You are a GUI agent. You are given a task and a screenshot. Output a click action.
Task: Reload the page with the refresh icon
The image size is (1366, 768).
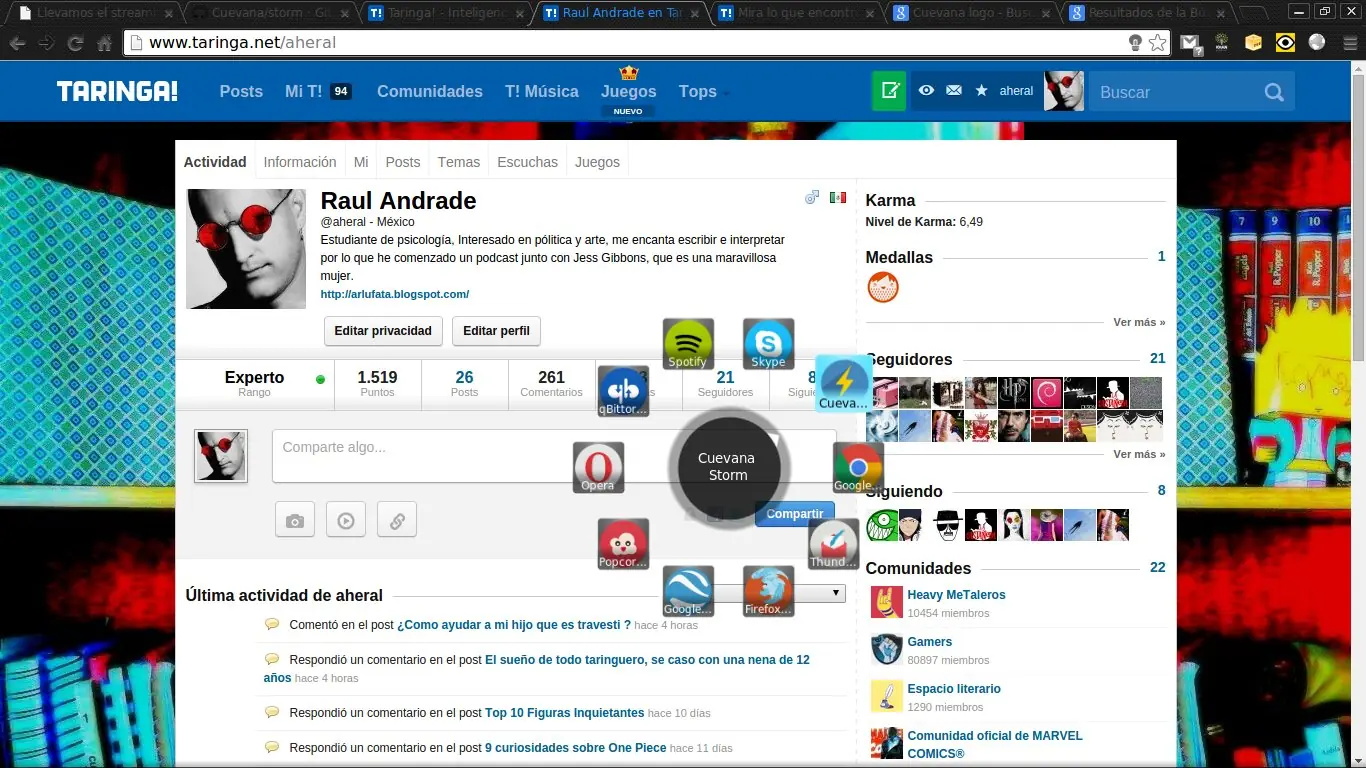pyautogui.click(x=75, y=43)
